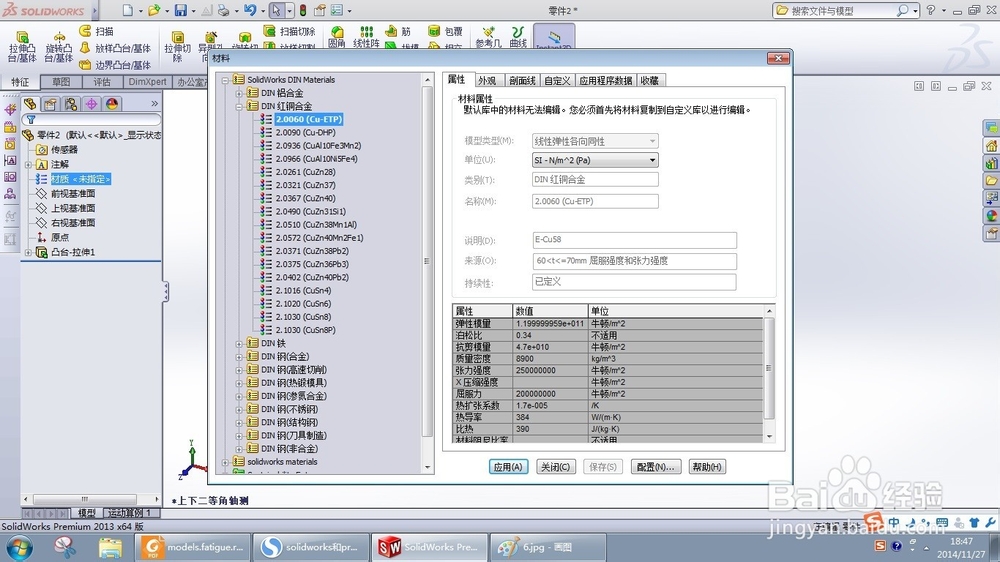Switch to the 剖面线 tab

tap(522, 80)
